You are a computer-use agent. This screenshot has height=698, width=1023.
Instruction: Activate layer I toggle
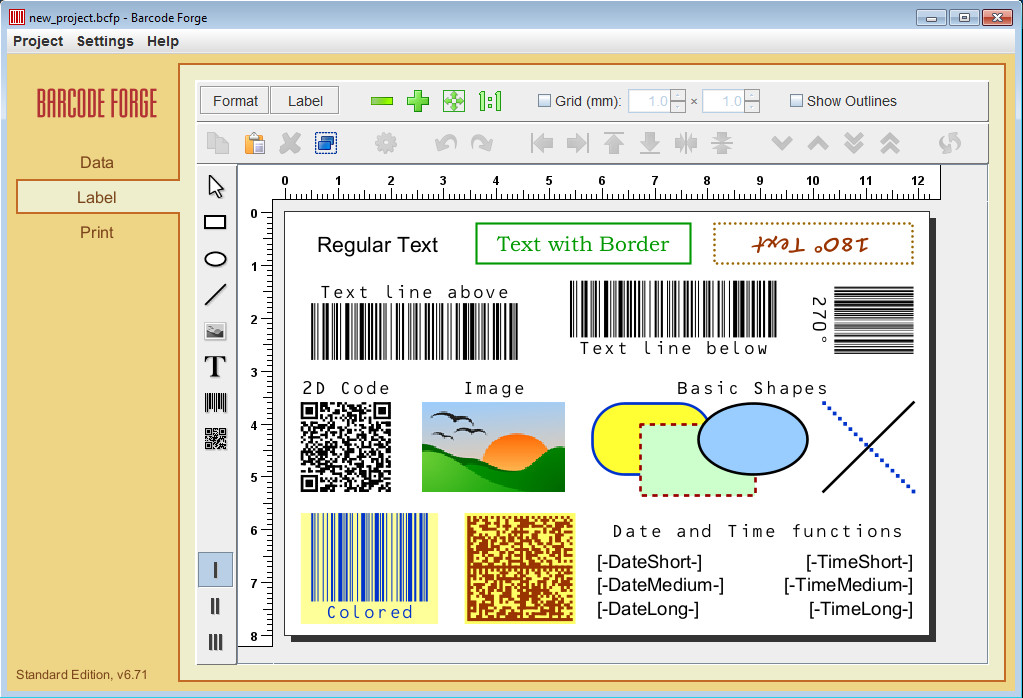215,570
